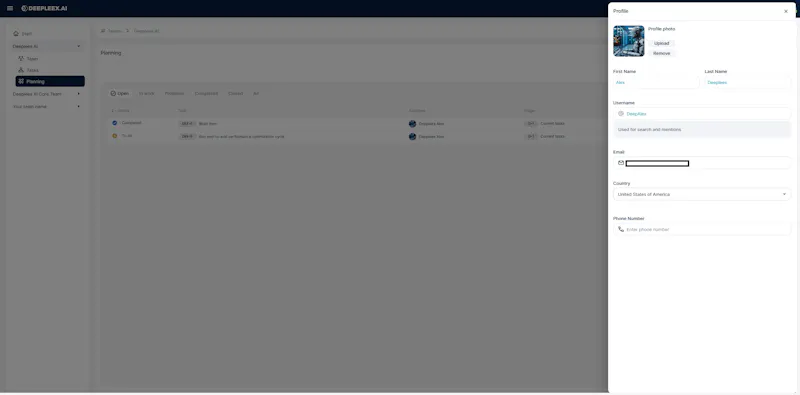This screenshot has width=800, height=395.
Task: Click the phone icon in Phone Number field
Action: [621, 229]
